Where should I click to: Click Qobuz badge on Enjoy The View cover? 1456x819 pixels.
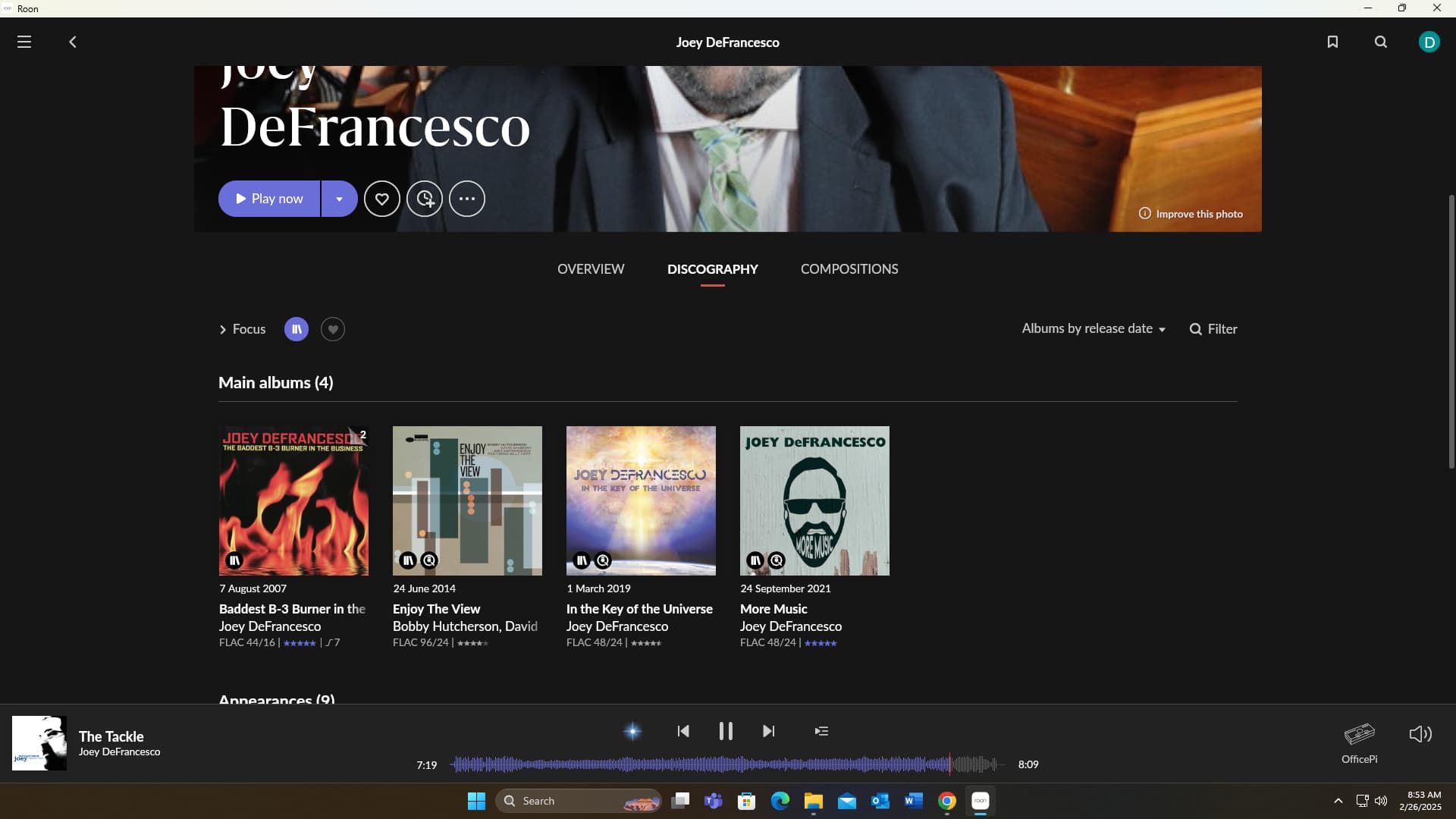[x=429, y=560]
